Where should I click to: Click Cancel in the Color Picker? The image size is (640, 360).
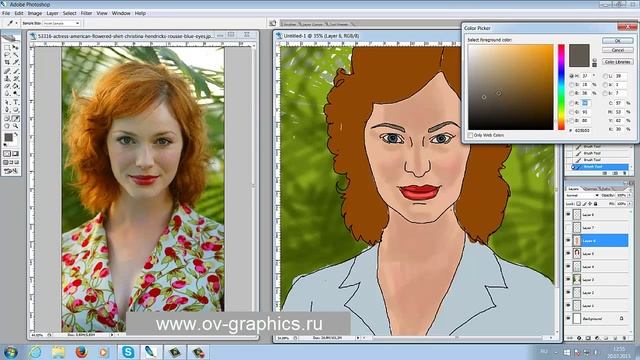click(x=618, y=50)
